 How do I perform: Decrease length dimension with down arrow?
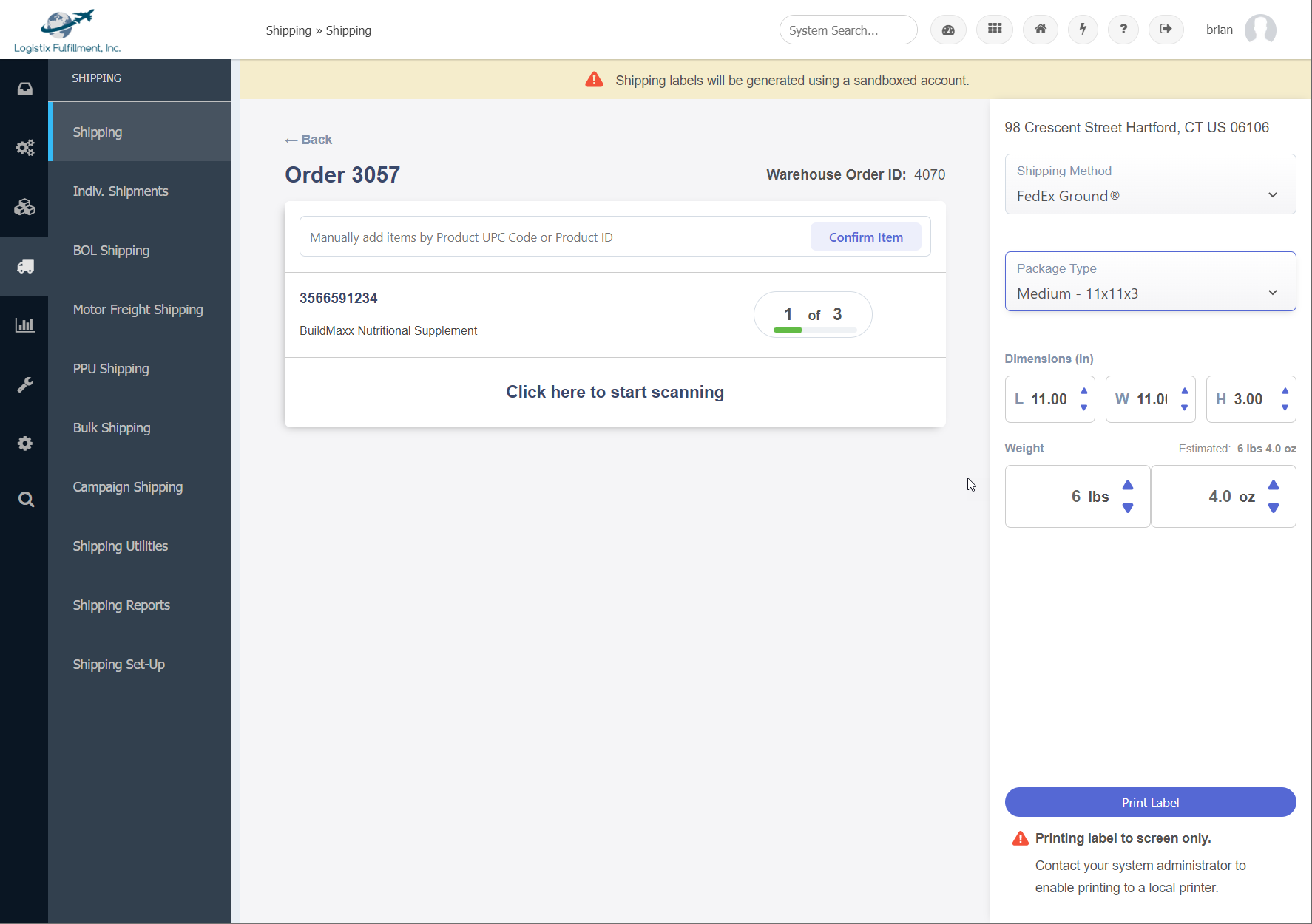click(1084, 407)
